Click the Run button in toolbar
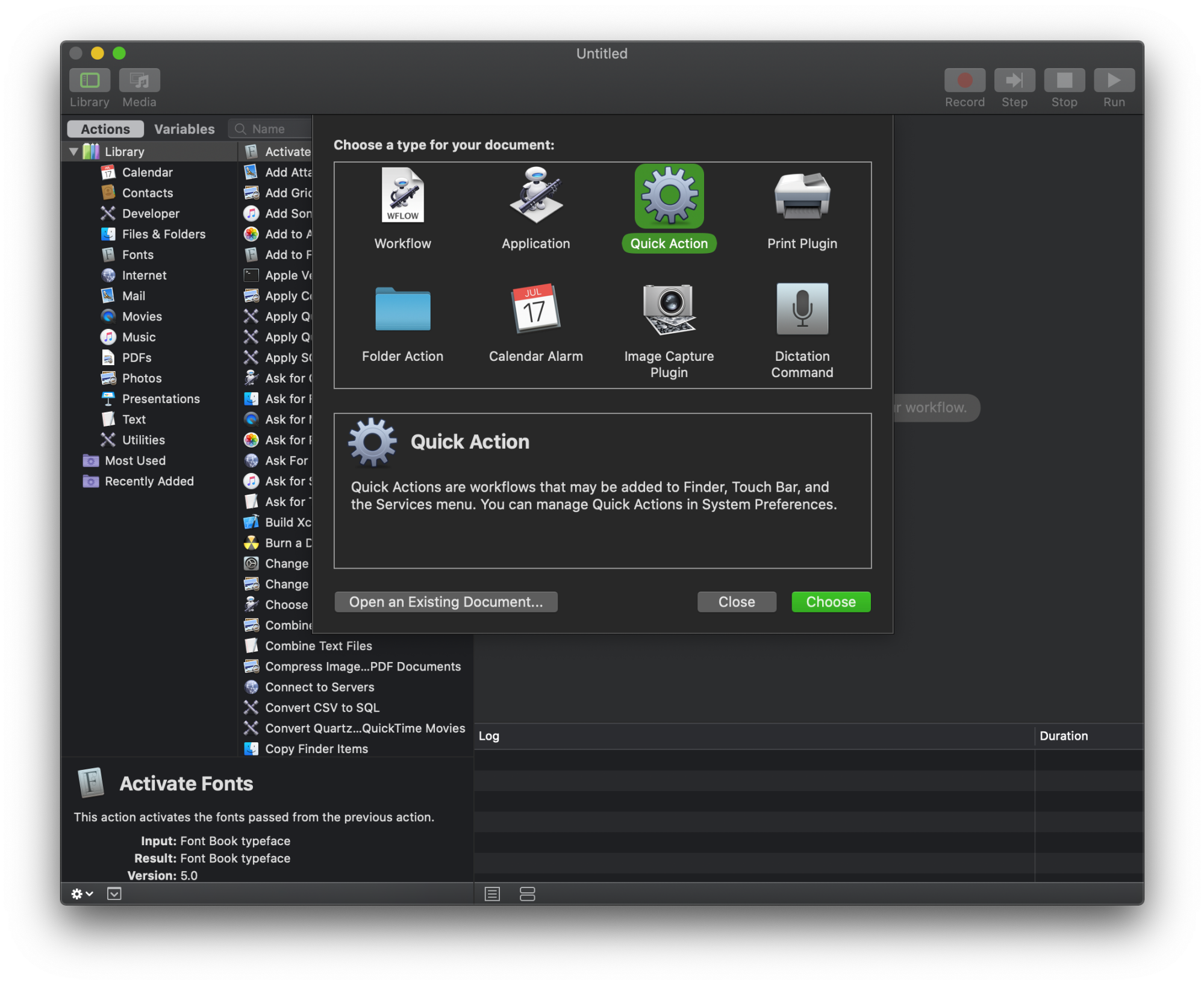The height and width of the screenshot is (985, 1204). tap(1114, 80)
